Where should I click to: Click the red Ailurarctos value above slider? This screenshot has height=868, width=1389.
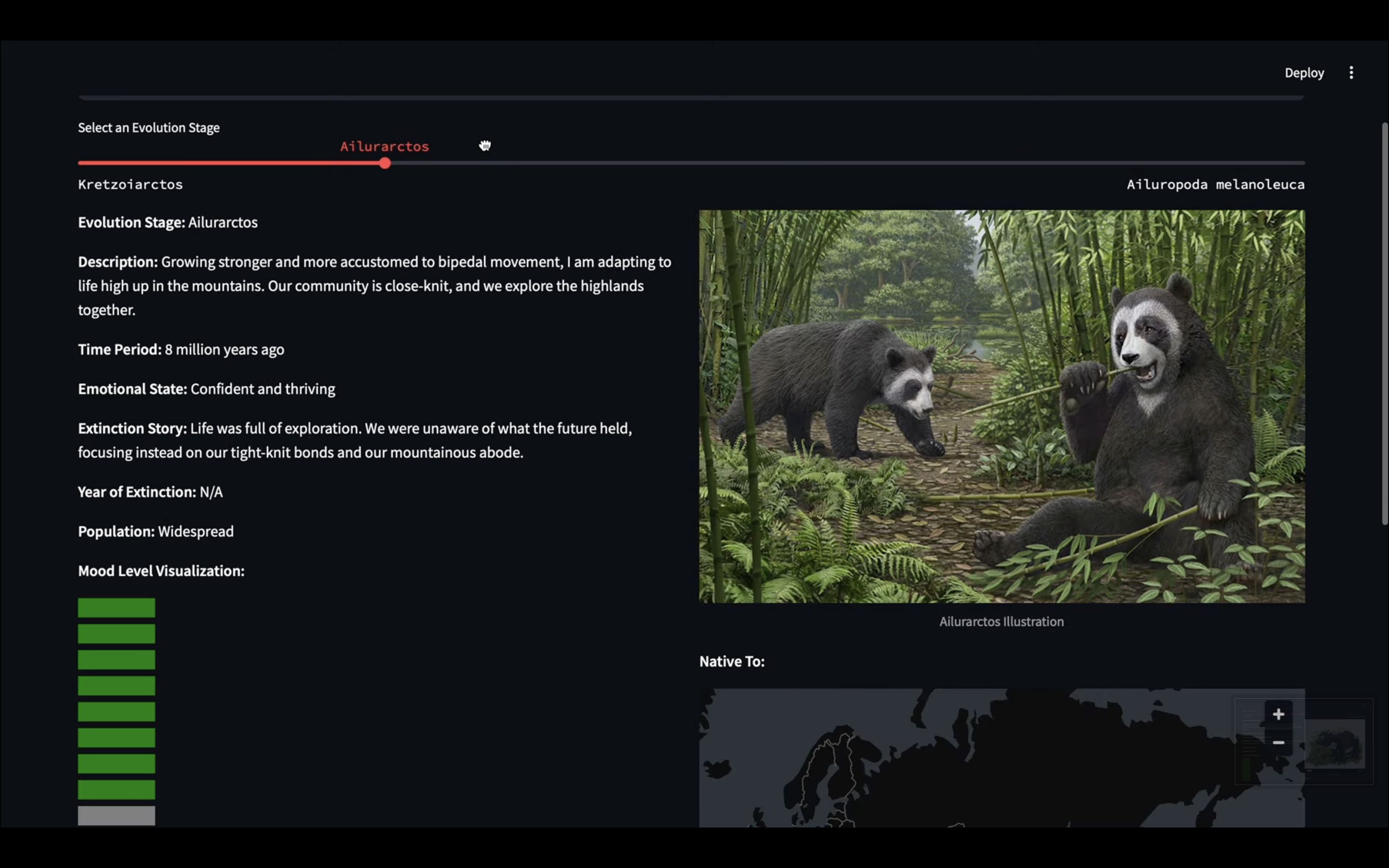click(x=384, y=147)
